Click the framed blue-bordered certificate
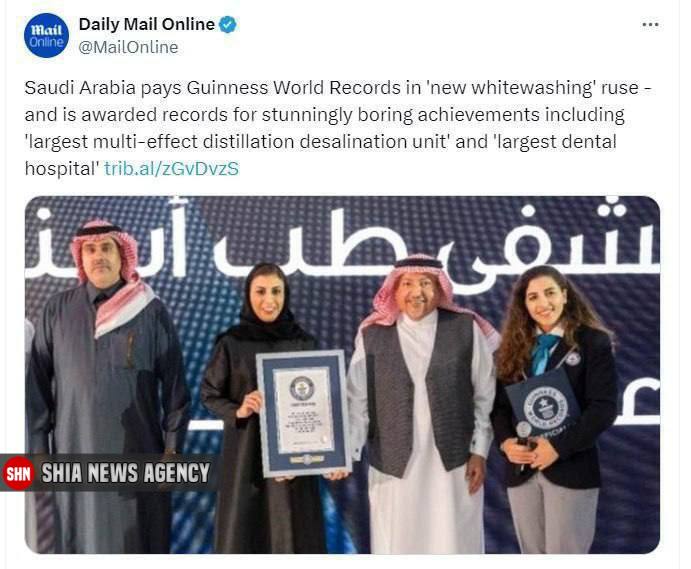 pos(304,413)
